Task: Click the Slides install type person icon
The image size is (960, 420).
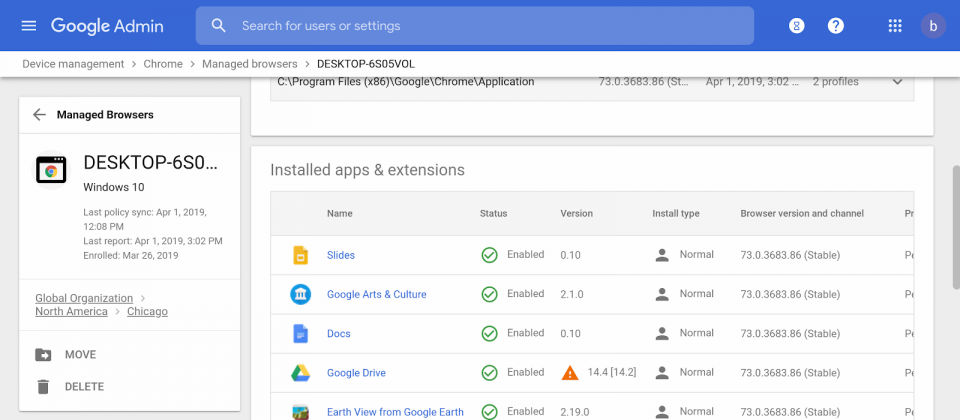Action: click(662, 255)
